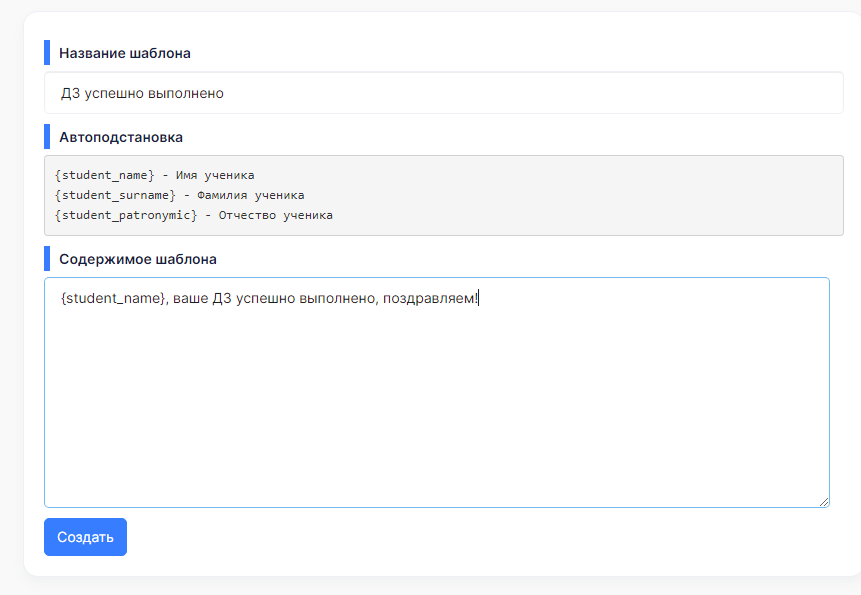
Task: Click the Содержимое шаблона label
Action: point(138,259)
